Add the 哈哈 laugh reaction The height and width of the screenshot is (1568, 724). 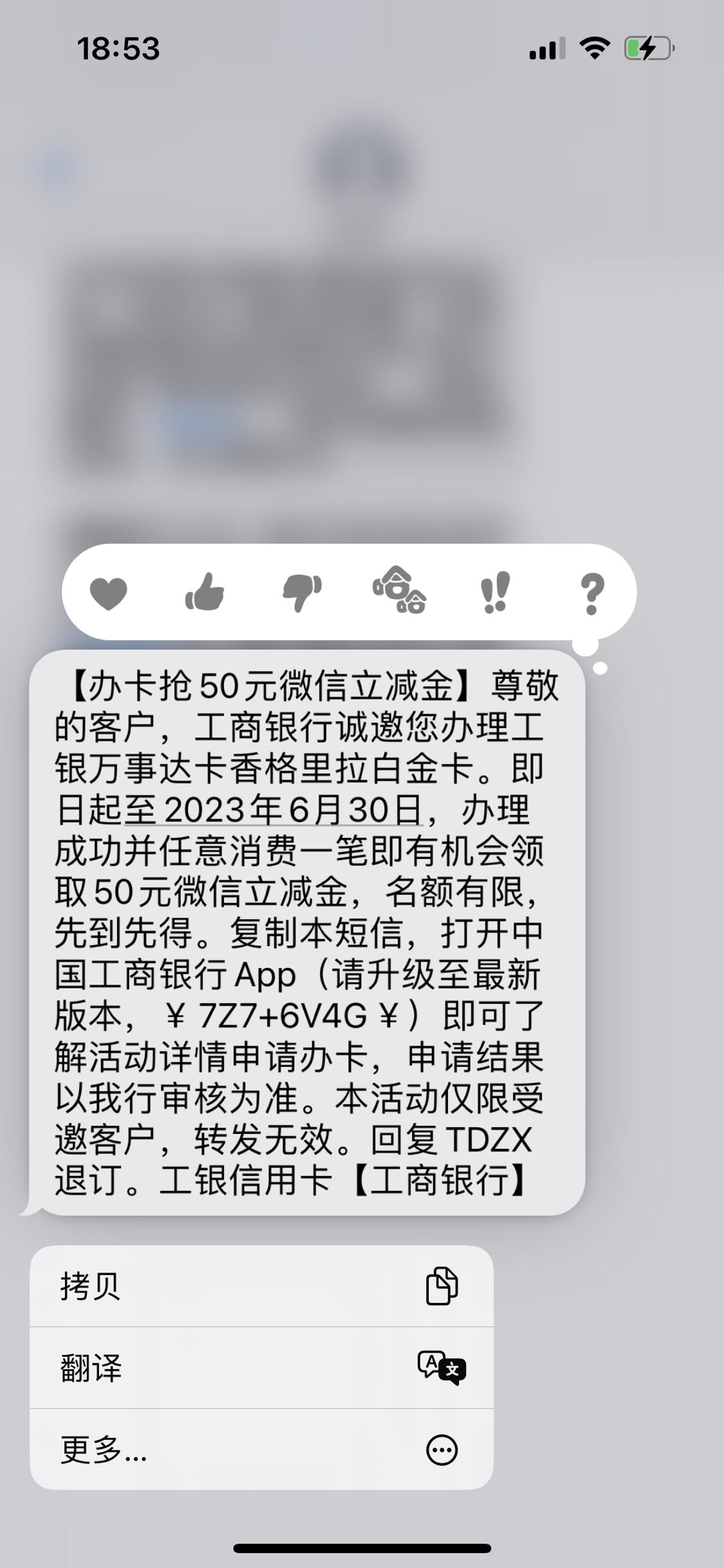tap(399, 590)
